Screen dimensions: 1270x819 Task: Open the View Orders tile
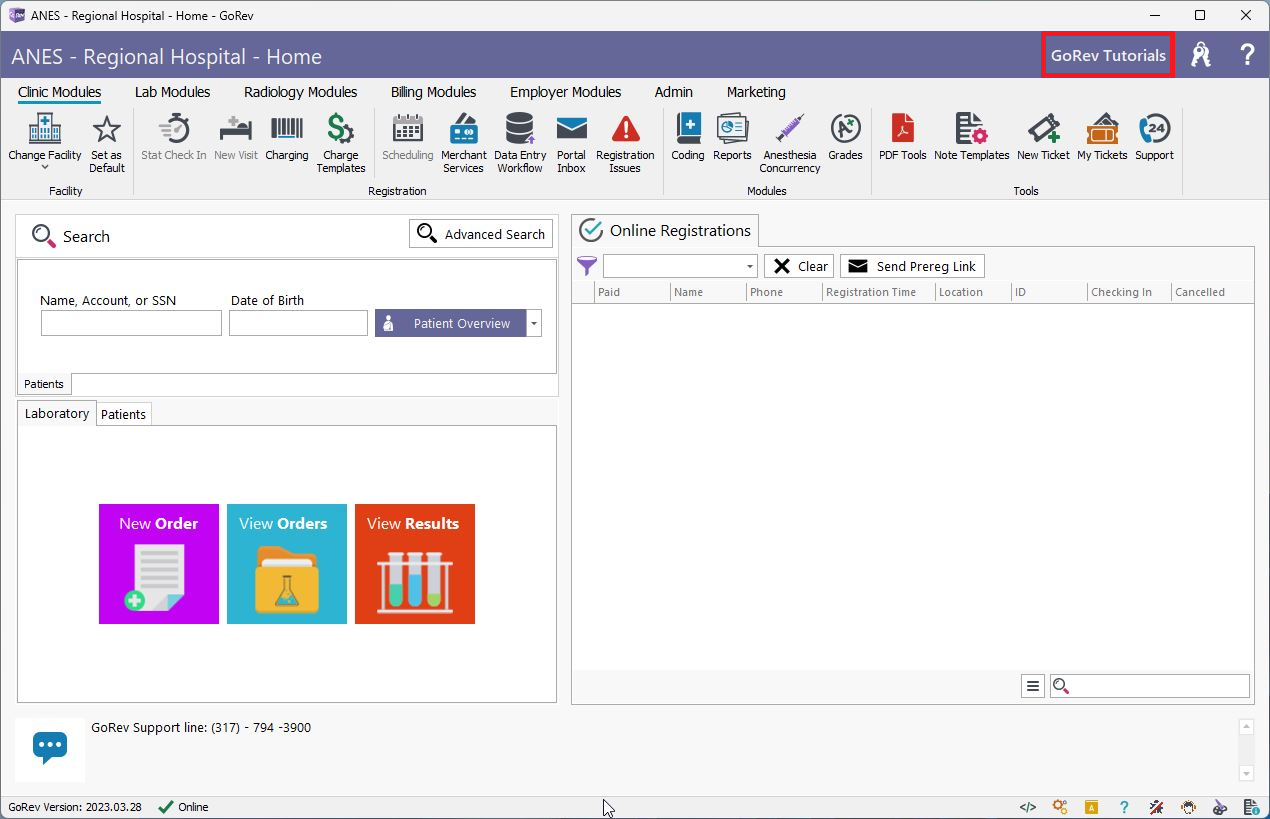pos(287,564)
